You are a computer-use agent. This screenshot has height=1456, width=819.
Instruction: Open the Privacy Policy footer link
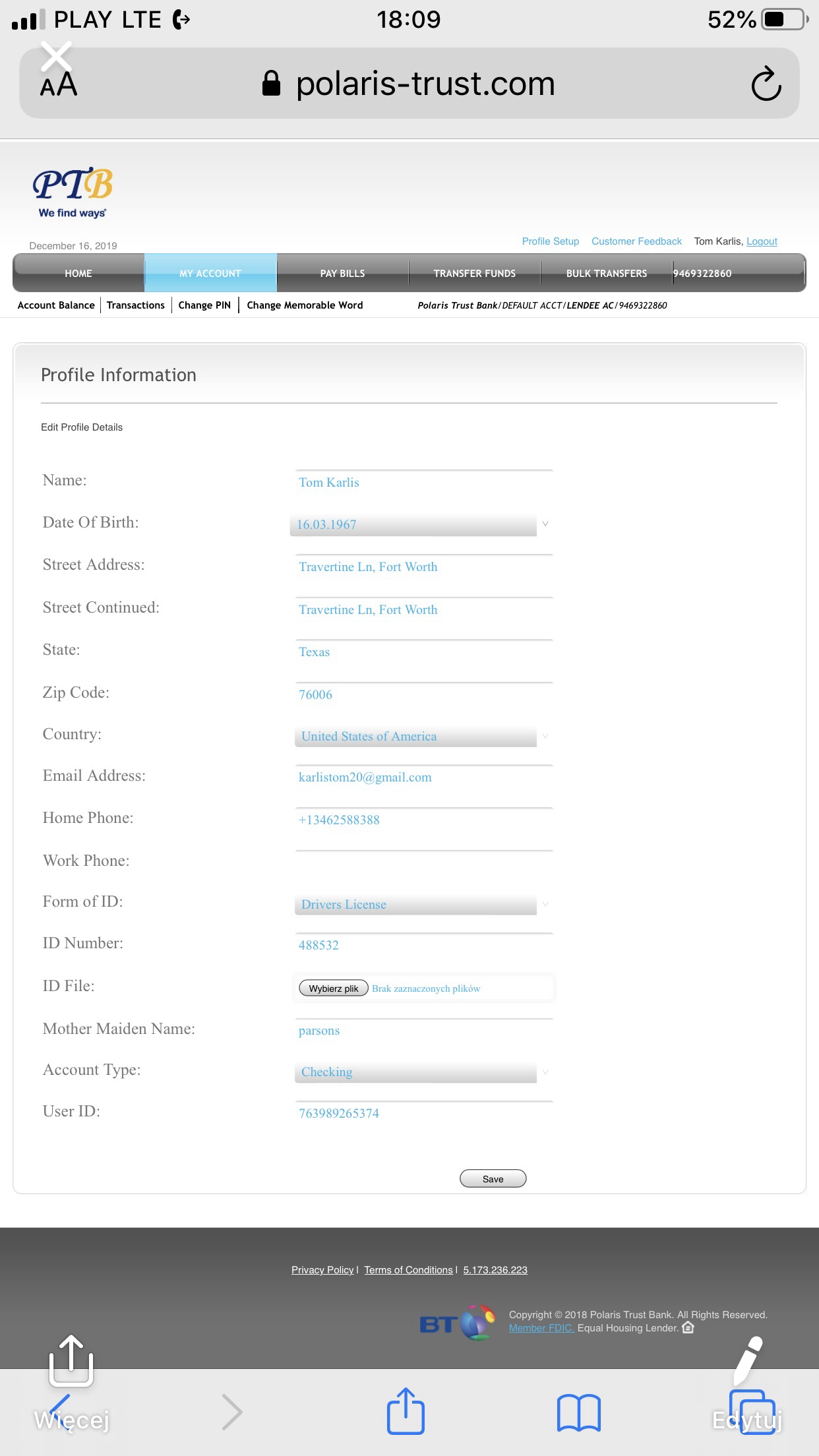[x=322, y=1270]
